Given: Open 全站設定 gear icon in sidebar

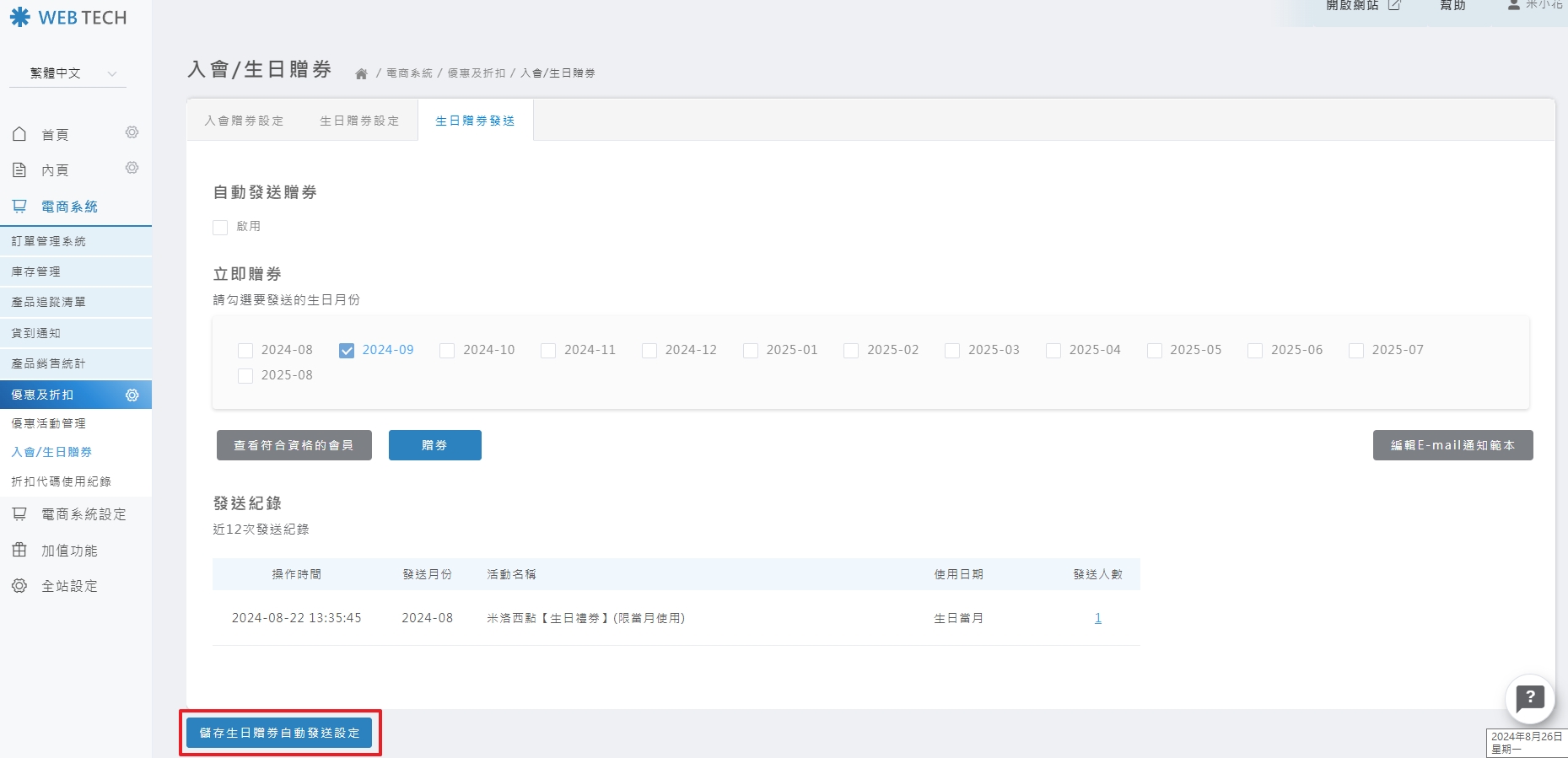Looking at the screenshot, I should pyautogui.click(x=19, y=586).
